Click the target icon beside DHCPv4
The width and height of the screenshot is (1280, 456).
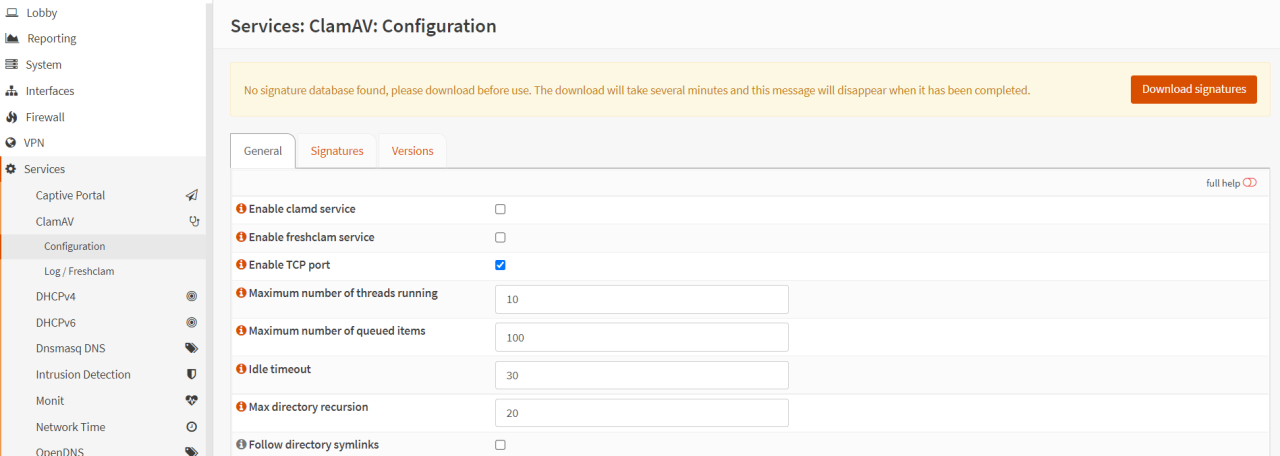click(x=192, y=297)
